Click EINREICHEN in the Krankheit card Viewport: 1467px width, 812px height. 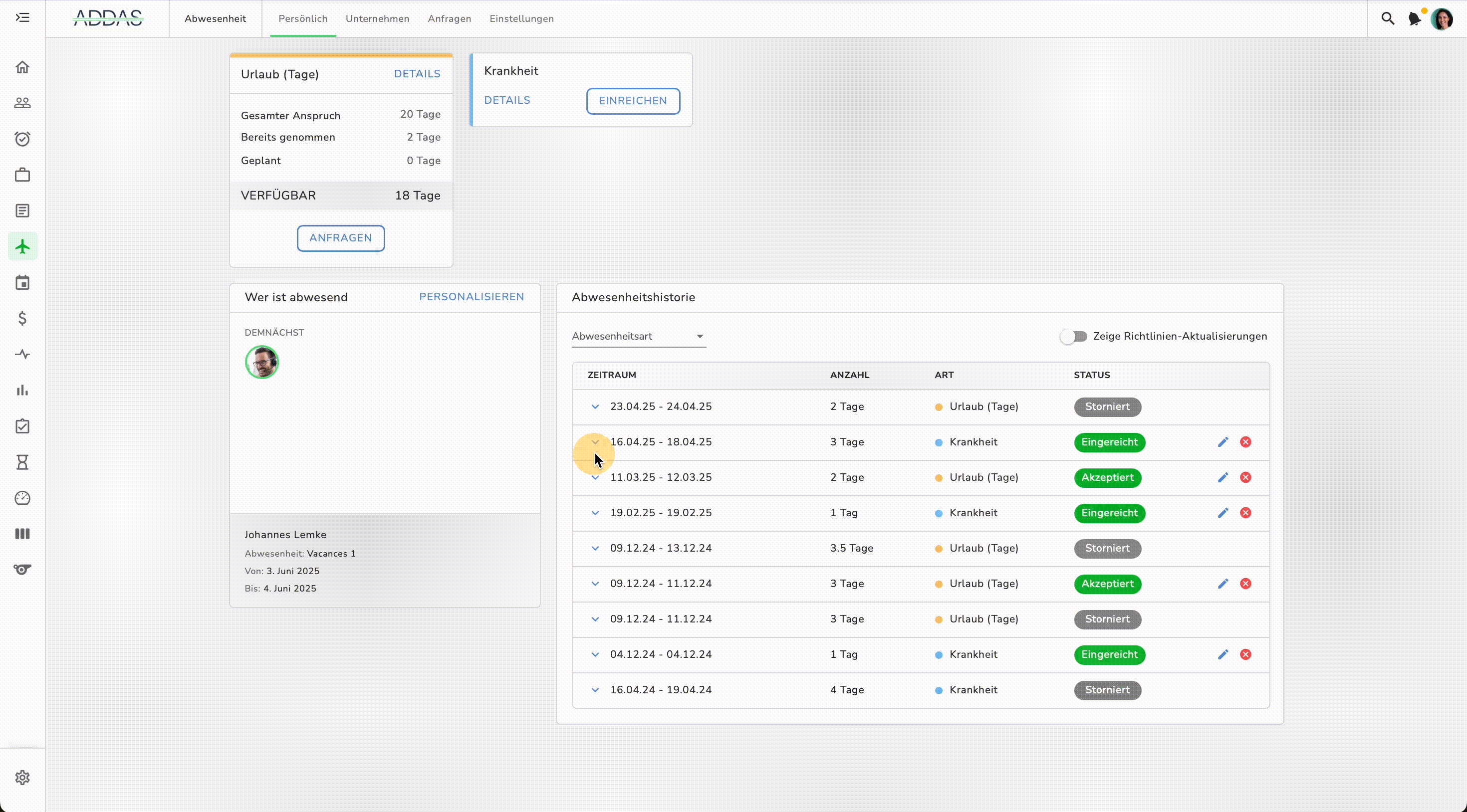pos(633,101)
